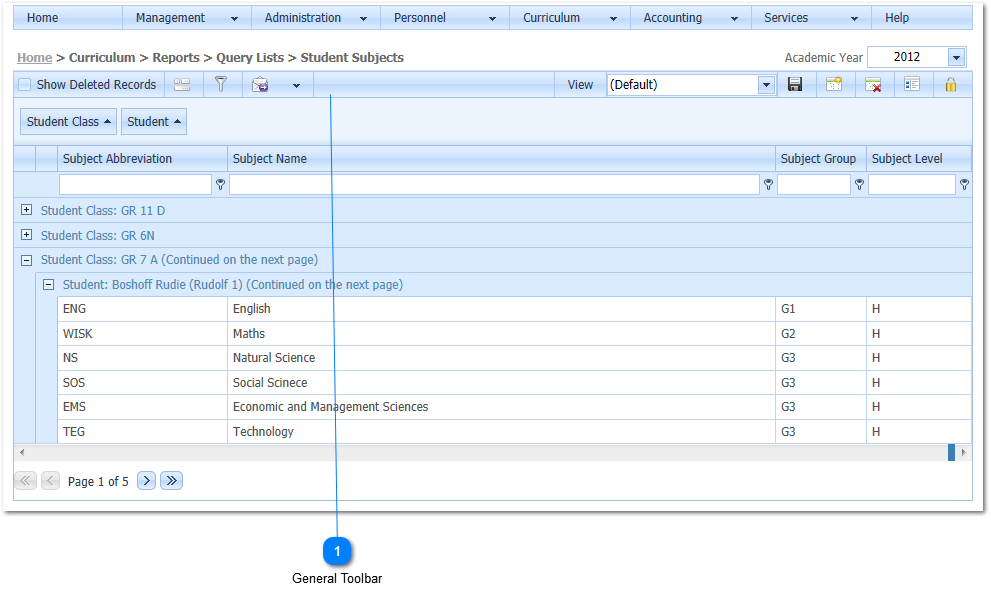The image size is (991, 602).
Task: Open the View (Default) combo box
Action: point(691,85)
